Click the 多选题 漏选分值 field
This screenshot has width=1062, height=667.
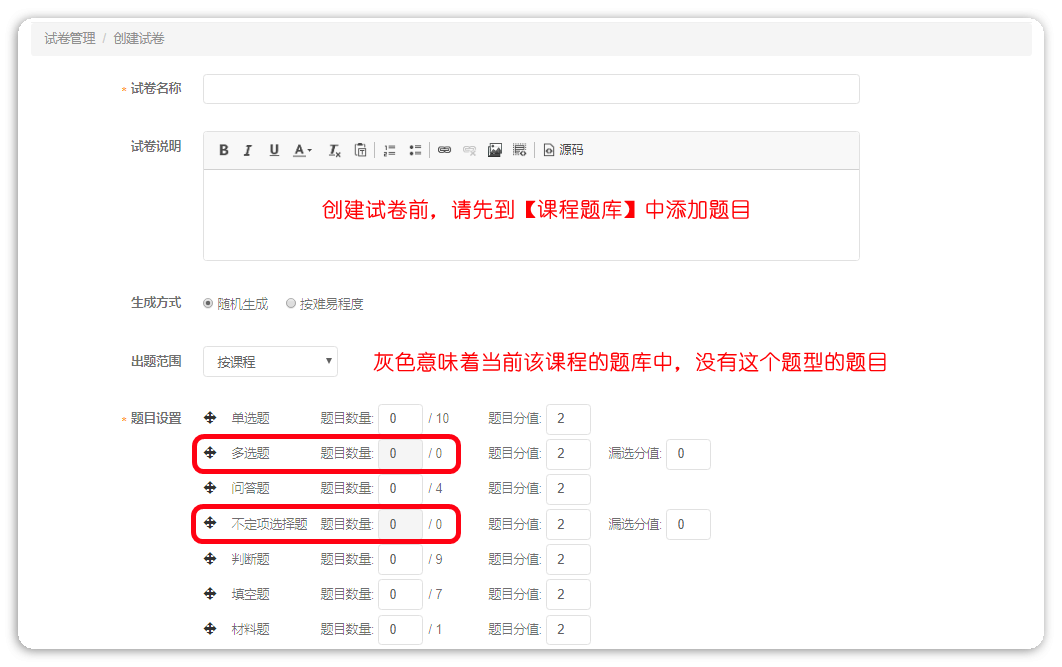(688, 454)
